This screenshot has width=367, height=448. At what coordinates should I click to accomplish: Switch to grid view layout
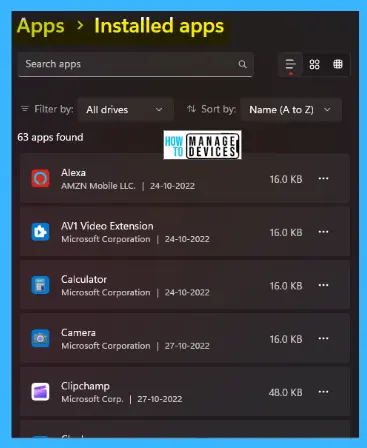[x=314, y=64]
